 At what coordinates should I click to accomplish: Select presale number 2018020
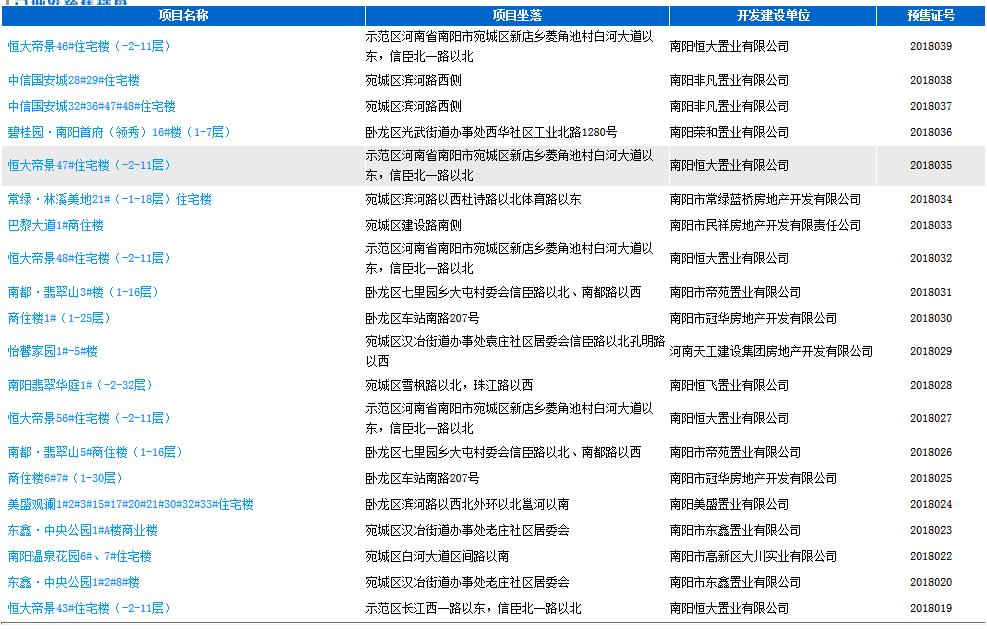pyautogui.click(x=931, y=582)
